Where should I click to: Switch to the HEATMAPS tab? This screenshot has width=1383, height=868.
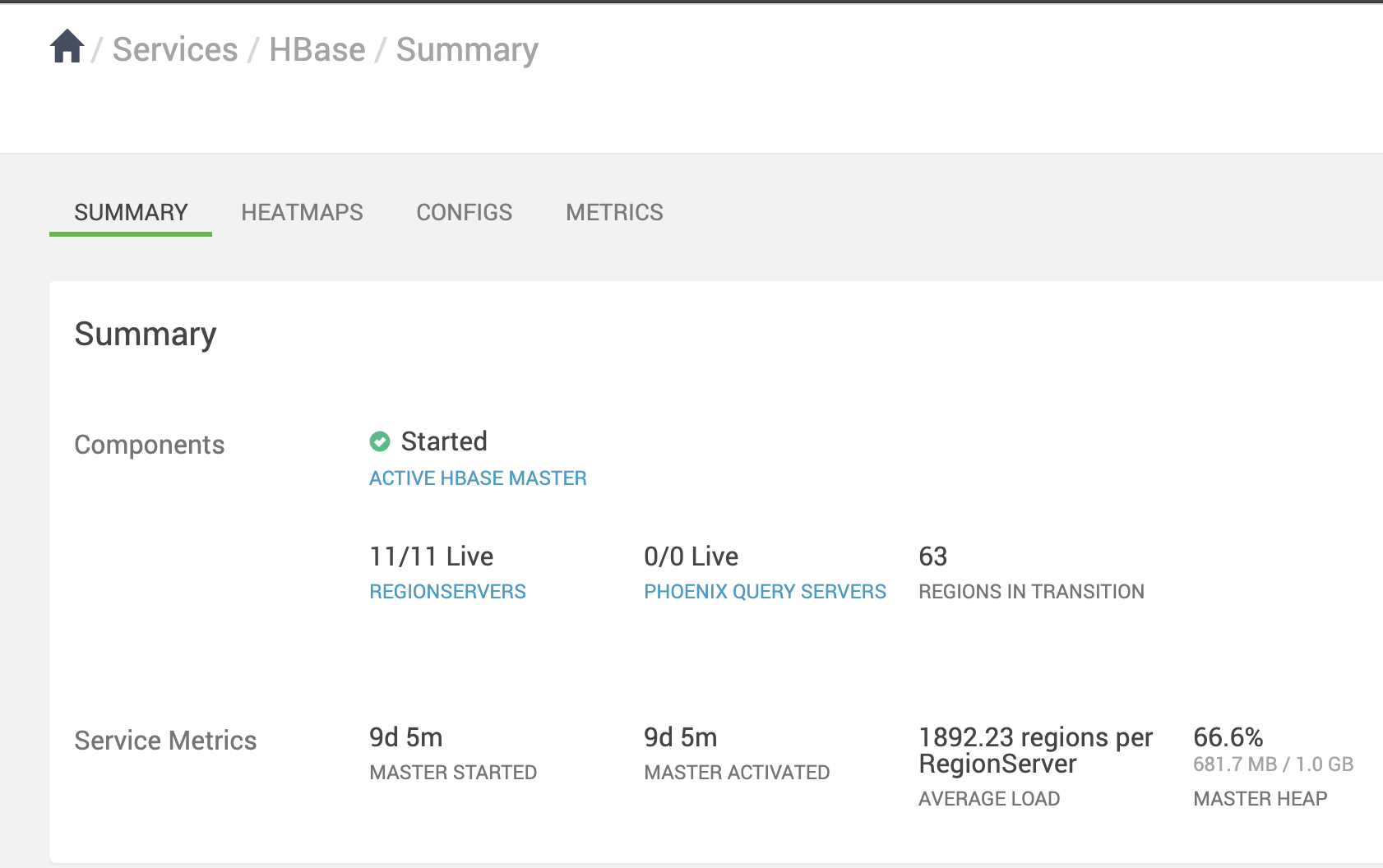(x=302, y=212)
